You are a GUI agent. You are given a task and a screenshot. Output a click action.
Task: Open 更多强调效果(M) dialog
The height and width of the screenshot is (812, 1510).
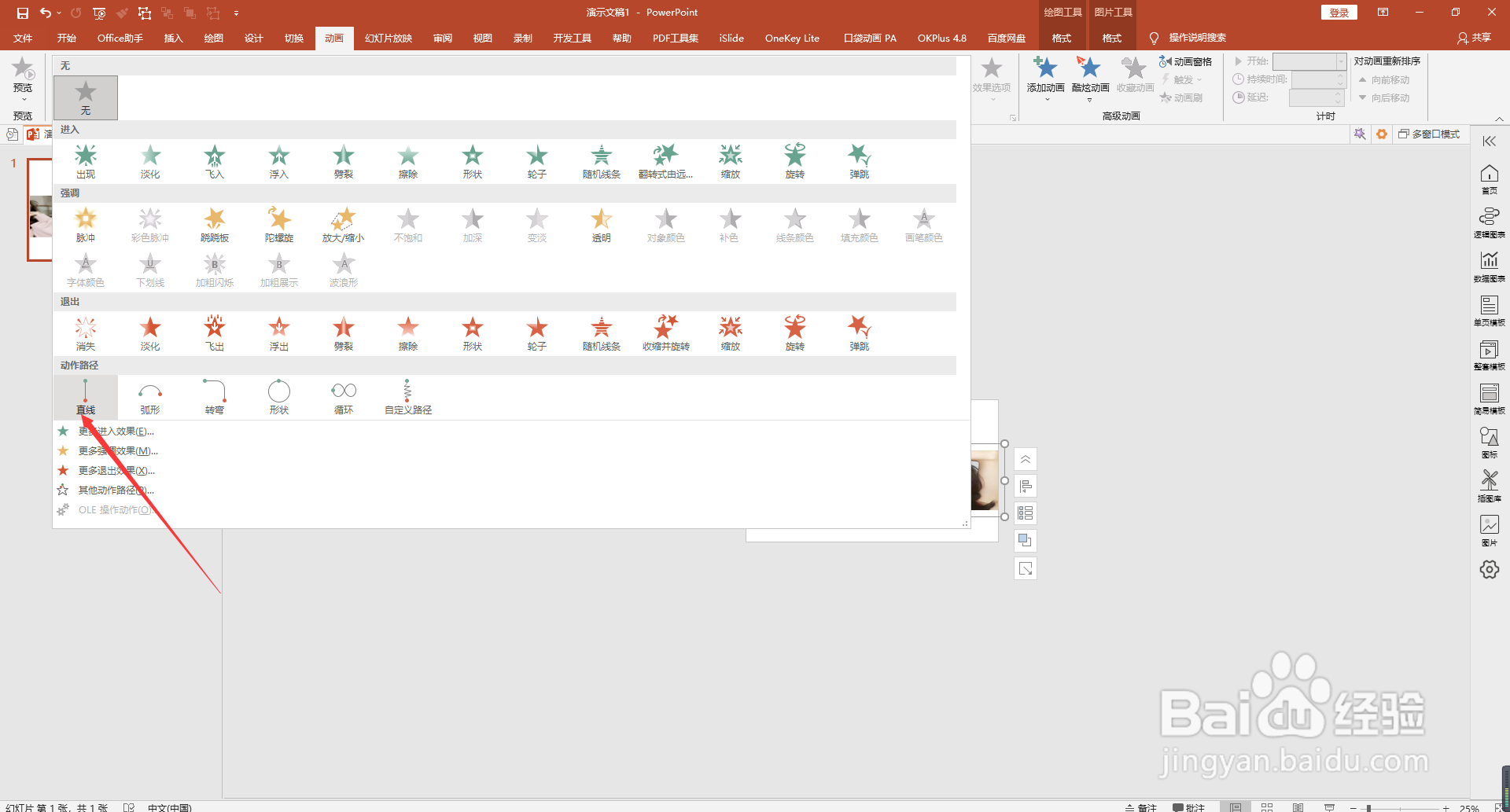click(118, 450)
